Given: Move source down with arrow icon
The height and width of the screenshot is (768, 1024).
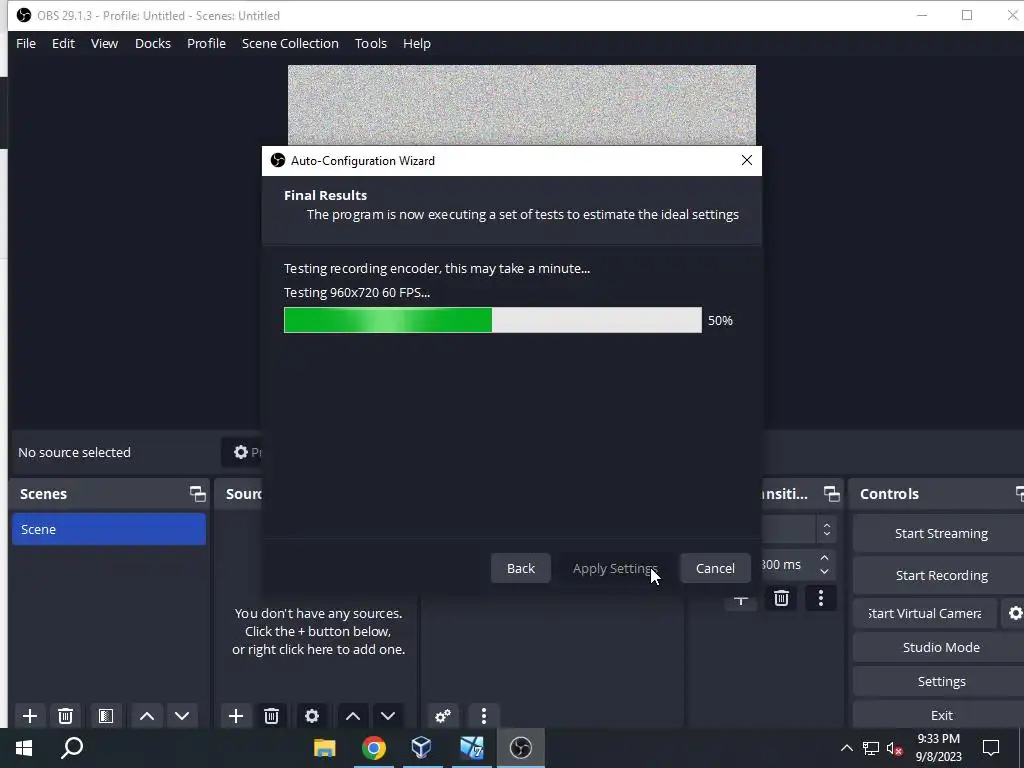Looking at the screenshot, I should [388, 716].
